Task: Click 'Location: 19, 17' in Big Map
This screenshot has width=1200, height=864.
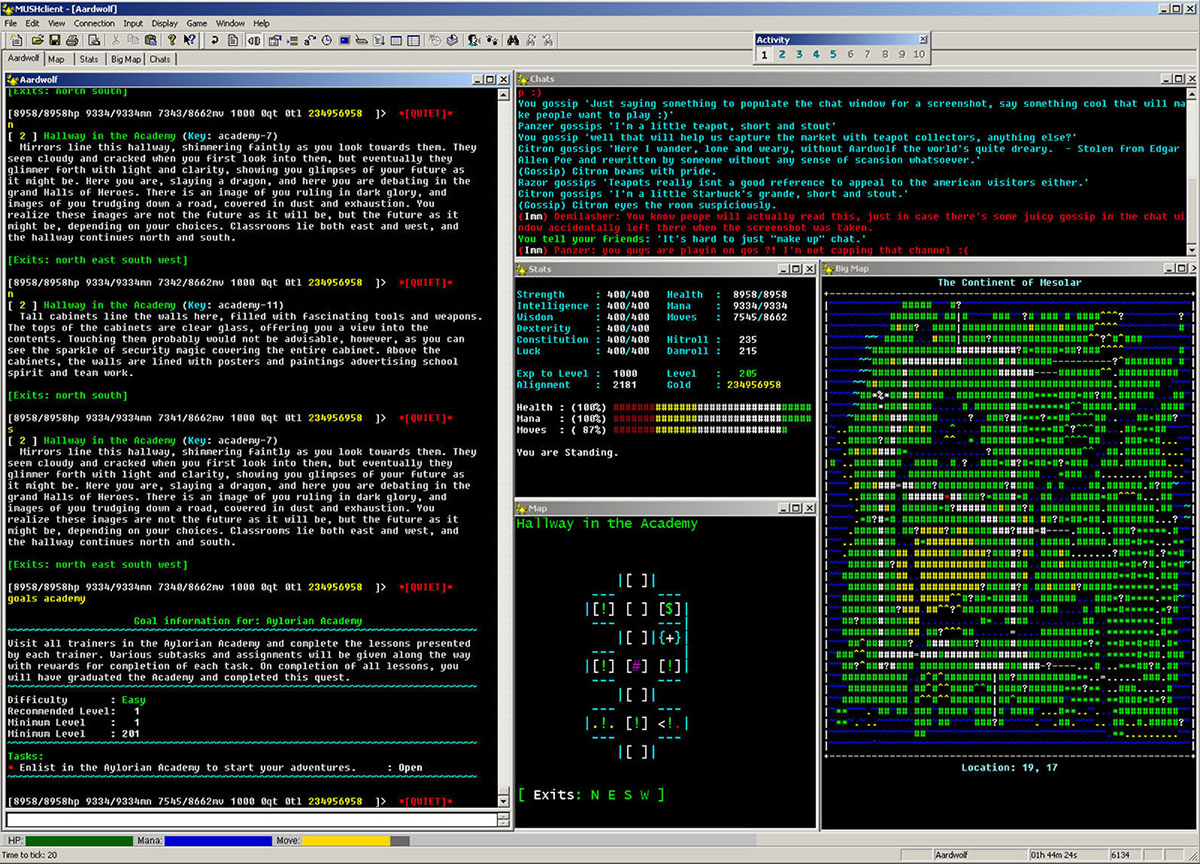Action: point(1008,768)
